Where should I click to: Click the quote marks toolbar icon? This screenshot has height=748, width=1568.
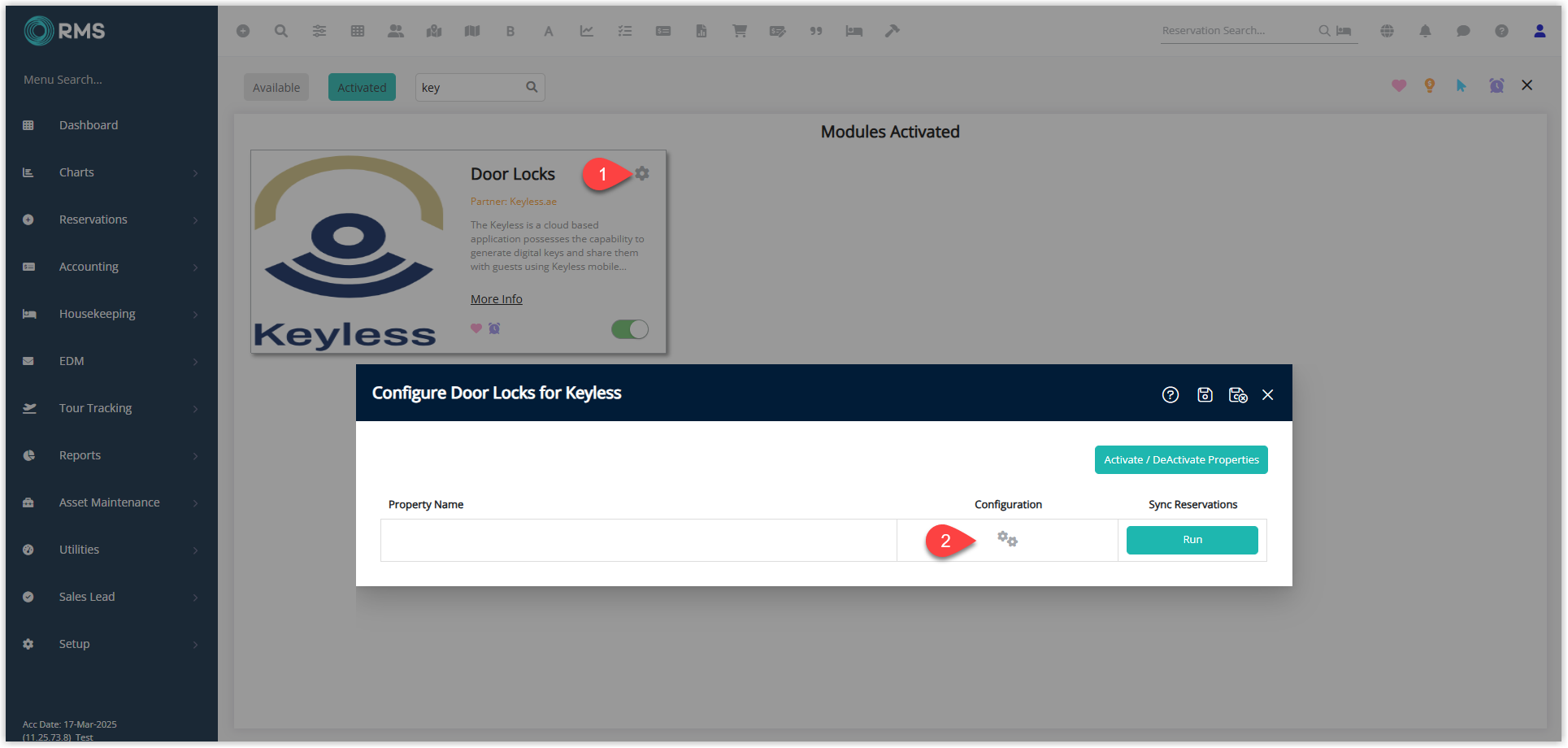pos(816,31)
